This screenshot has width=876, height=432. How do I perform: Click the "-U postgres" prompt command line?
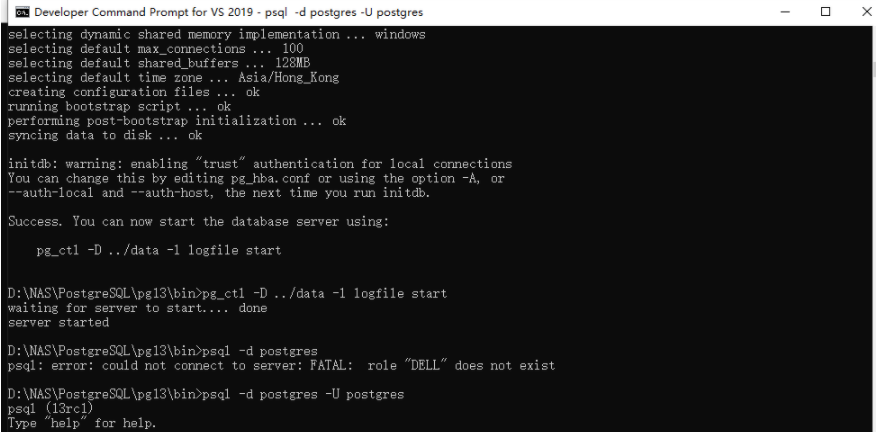click(x=206, y=395)
